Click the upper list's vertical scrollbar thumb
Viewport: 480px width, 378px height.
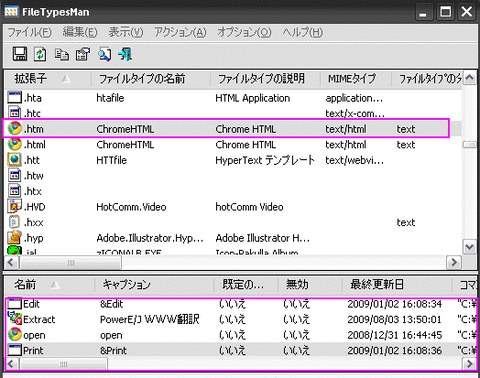469,145
